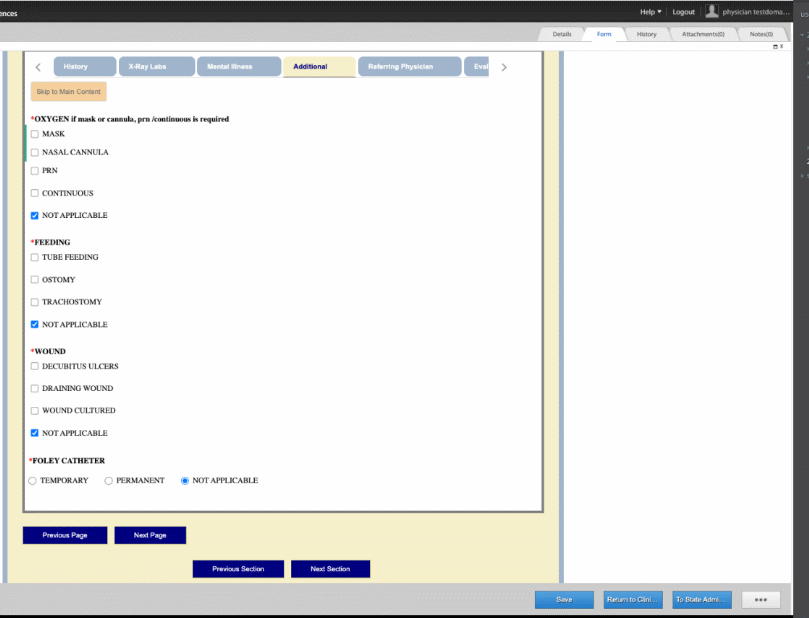809x618 pixels.
Task: Expand the Help dropdown menu
Action: tap(650, 12)
